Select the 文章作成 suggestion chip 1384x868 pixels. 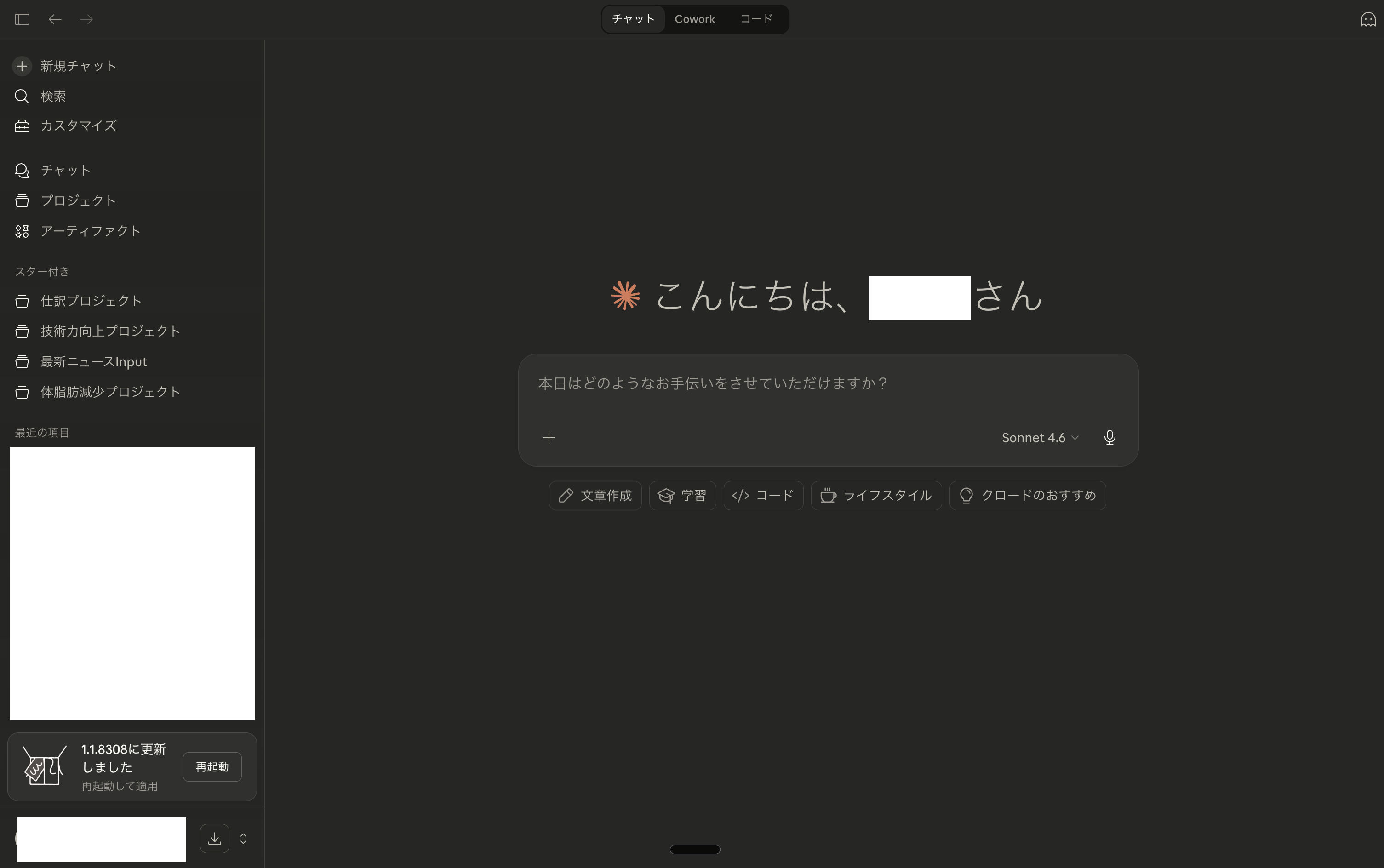[x=595, y=496]
